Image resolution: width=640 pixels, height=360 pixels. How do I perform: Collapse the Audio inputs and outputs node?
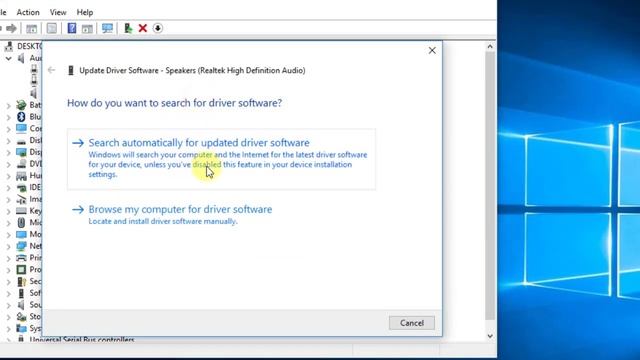pos(8,58)
